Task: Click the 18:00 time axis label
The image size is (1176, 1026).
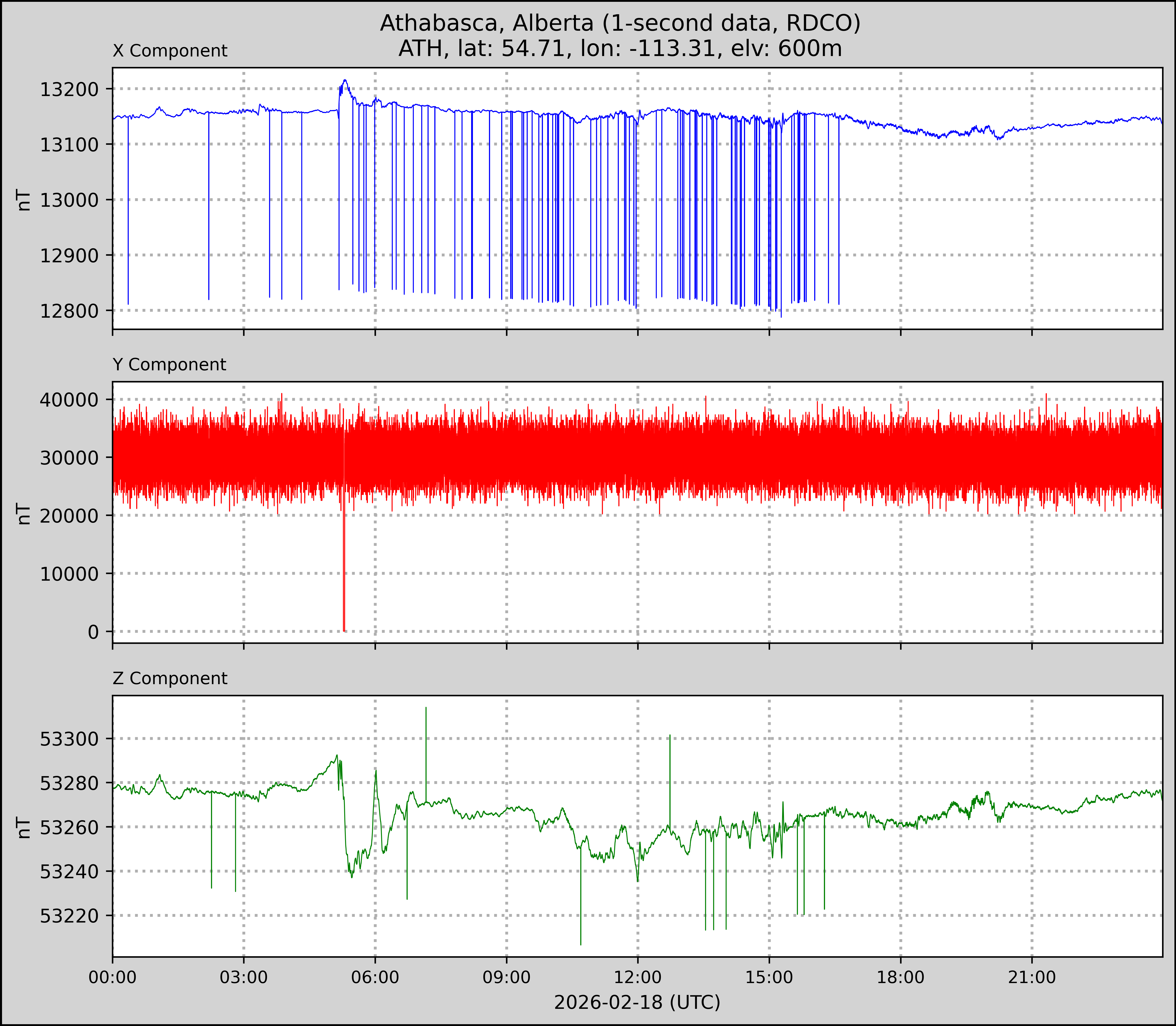Action: tap(900, 977)
